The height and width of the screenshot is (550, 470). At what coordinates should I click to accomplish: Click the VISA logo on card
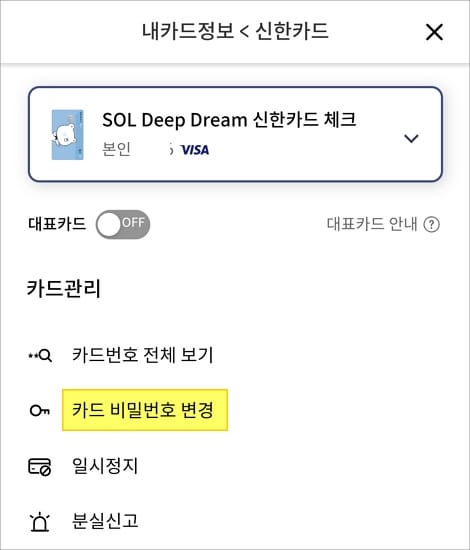click(x=195, y=150)
